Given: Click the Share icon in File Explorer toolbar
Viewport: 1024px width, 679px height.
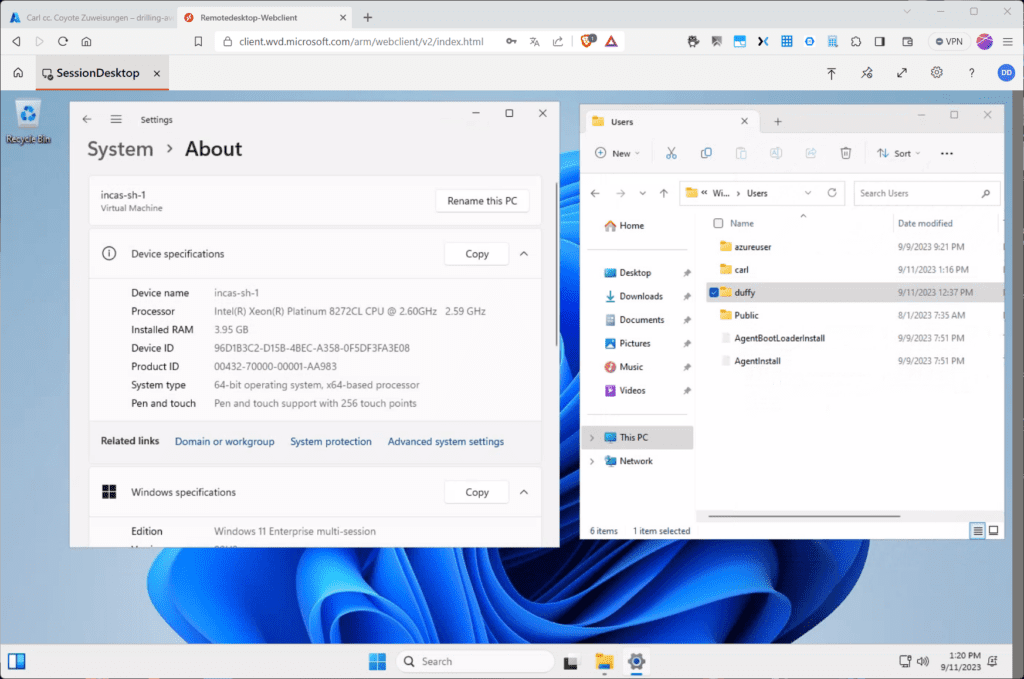Looking at the screenshot, I should (810, 153).
